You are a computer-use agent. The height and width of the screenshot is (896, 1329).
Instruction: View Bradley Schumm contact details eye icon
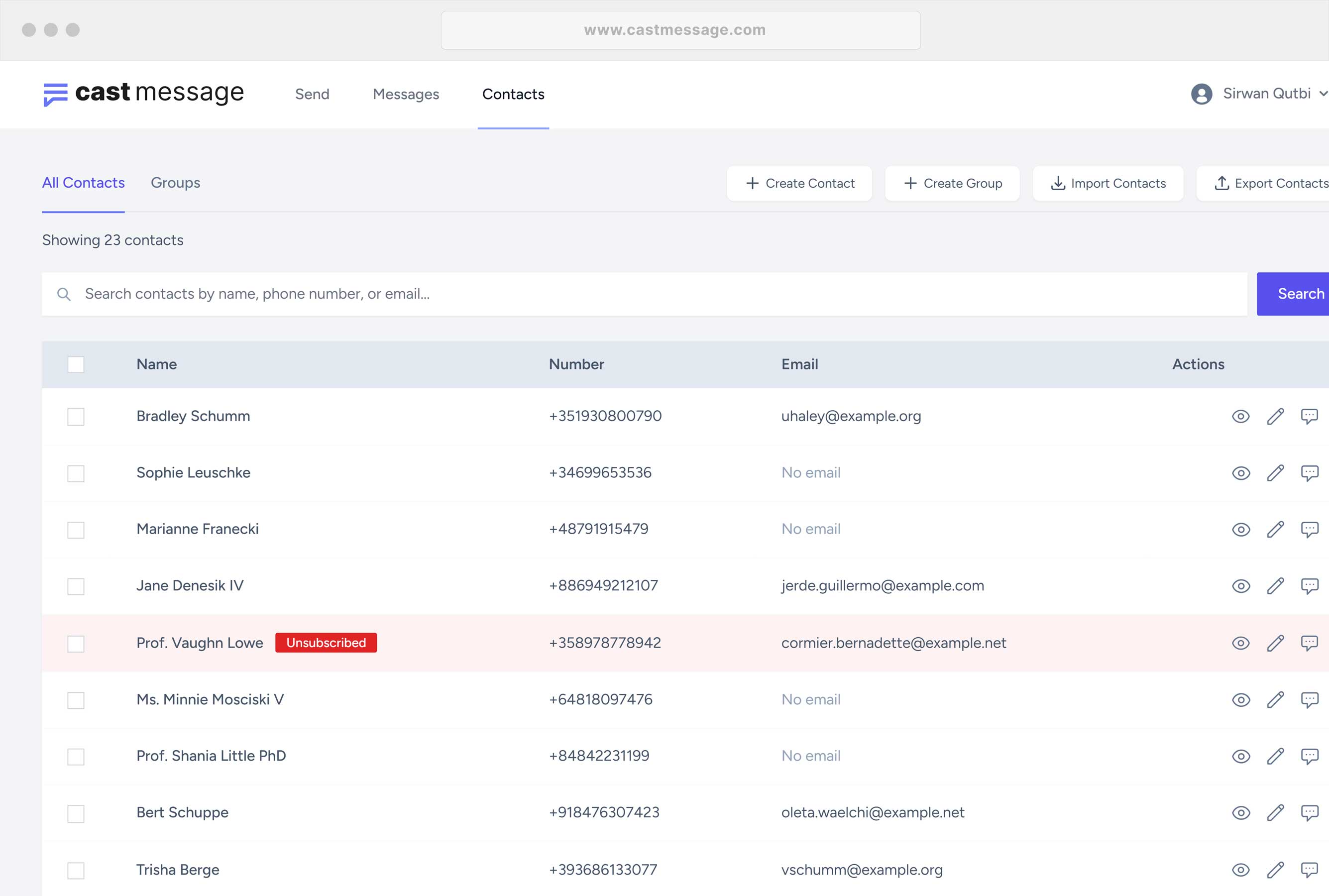[x=1240, y=417]
